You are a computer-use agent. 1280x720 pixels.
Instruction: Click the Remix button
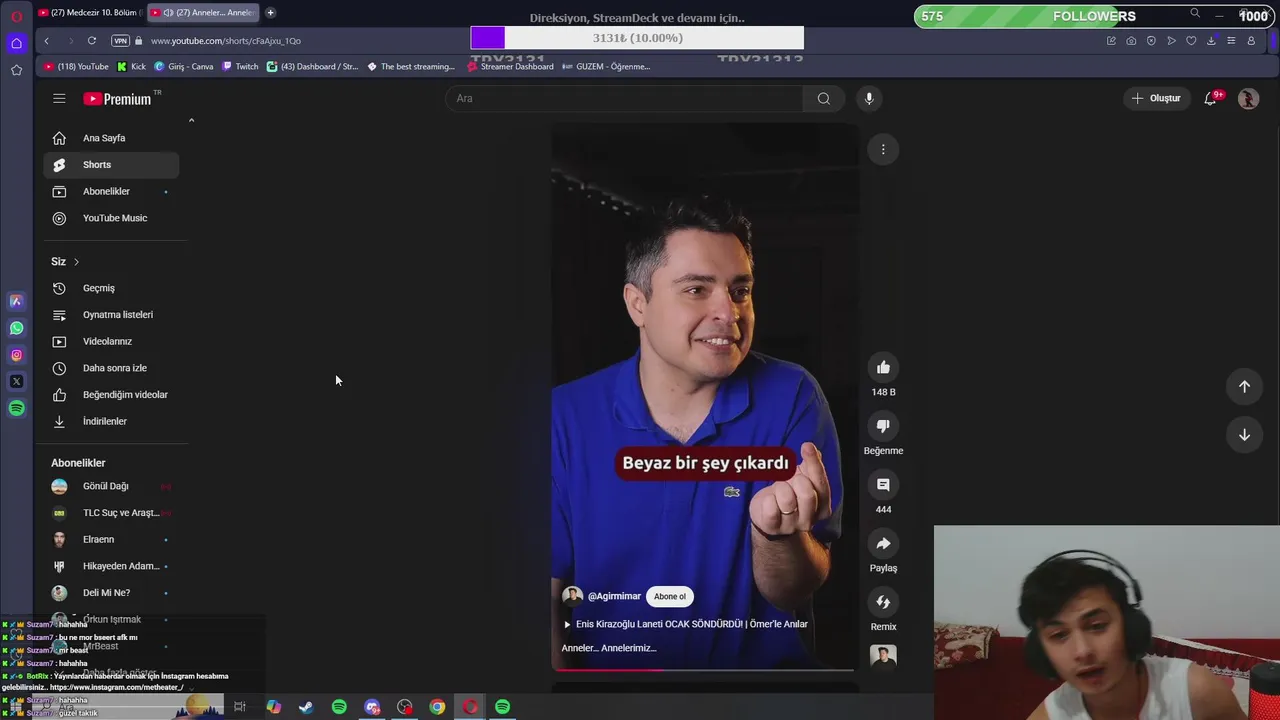coord(883,602)
